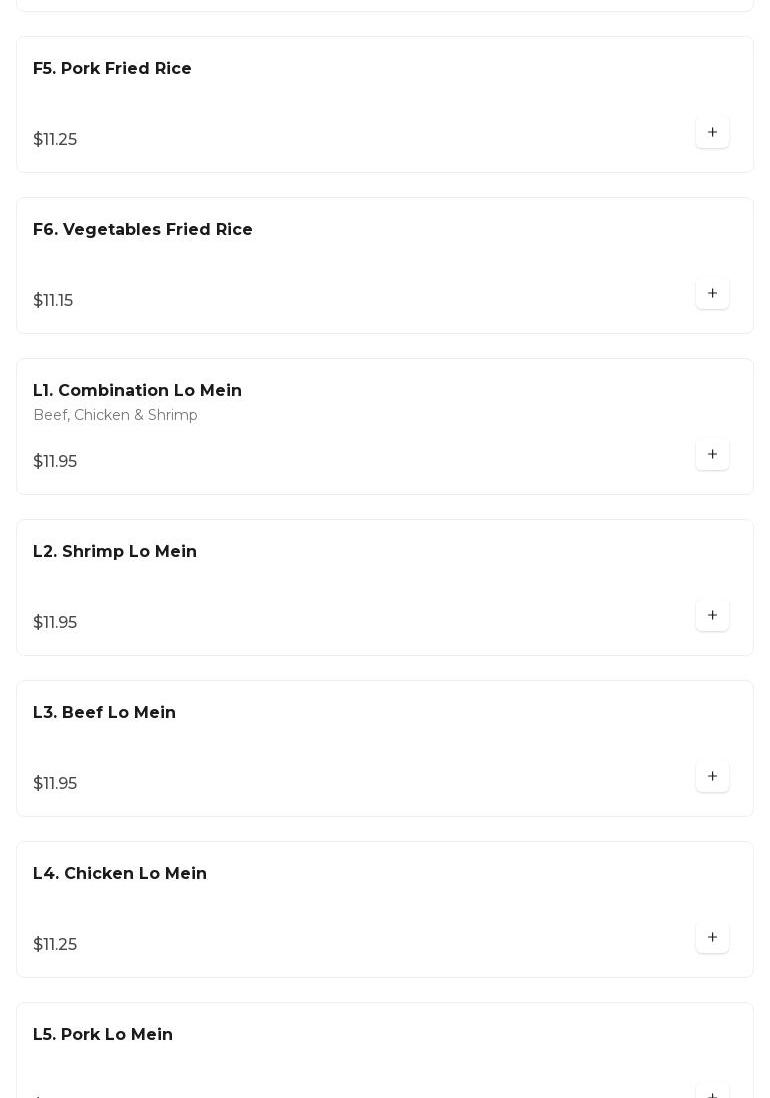Image resolution: width=770 pixels, height=1098 pixels.
Task: Click Beef, Chicken & Shrimp description text
Action: 115,415
